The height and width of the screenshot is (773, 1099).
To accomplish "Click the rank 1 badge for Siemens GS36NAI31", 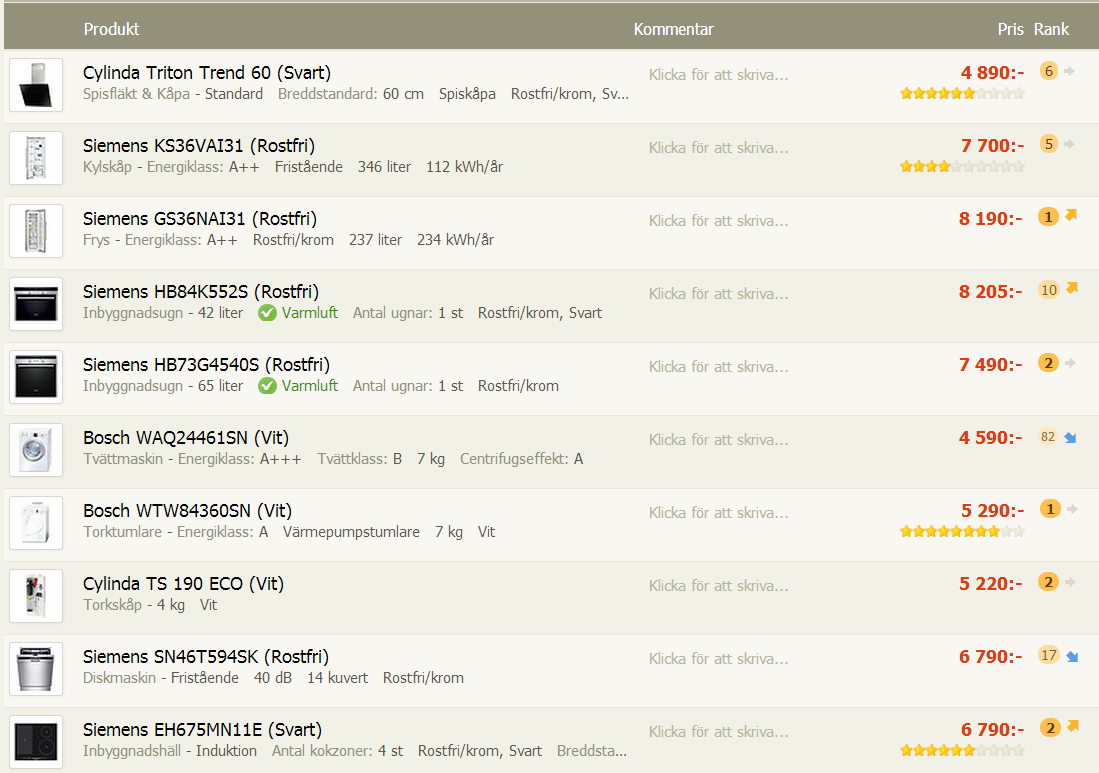I will (1048, 217).
